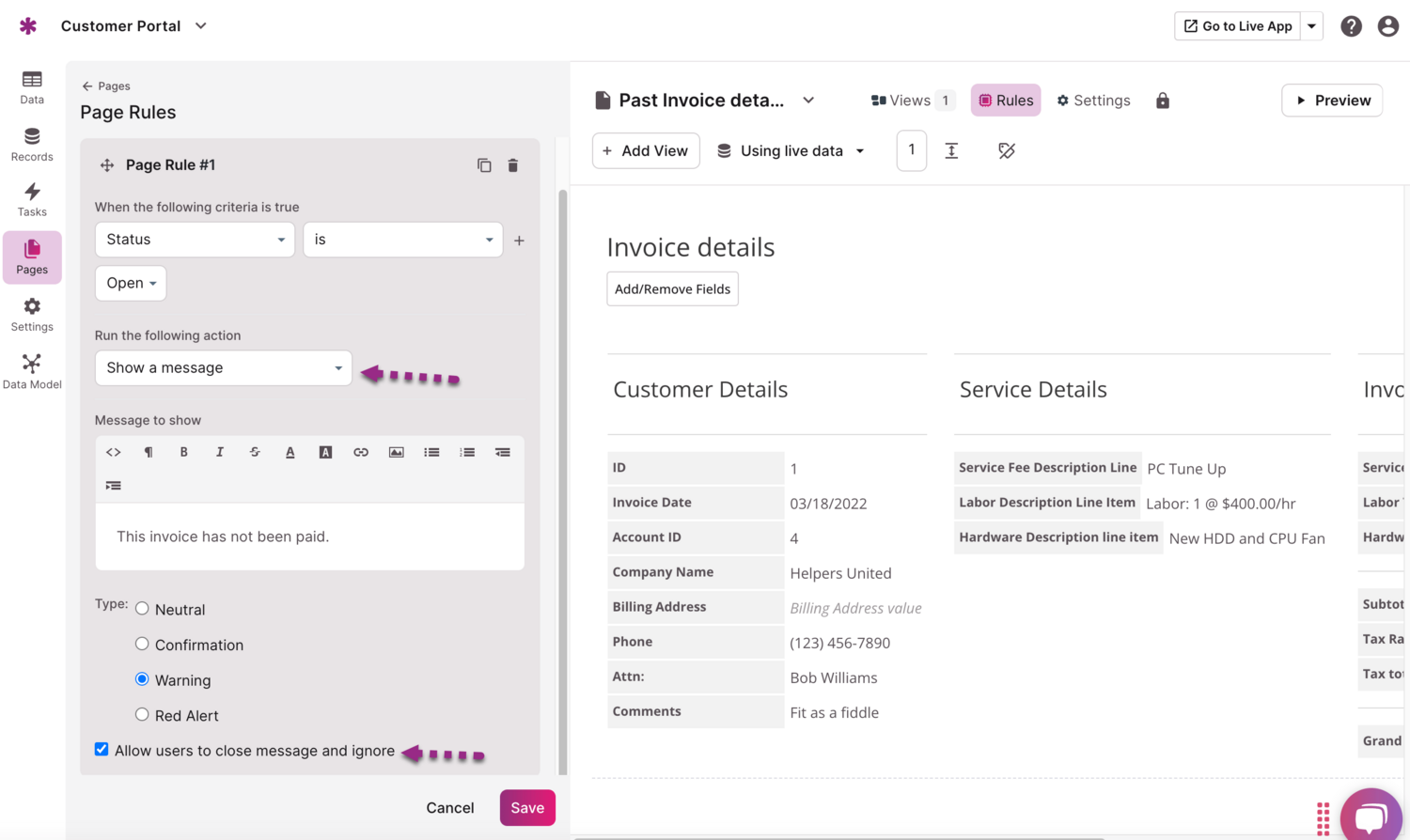The image size is (1410, 840).
Task: Duplicate Page Rule #1 with copy icon
Action: click(484, 165)
